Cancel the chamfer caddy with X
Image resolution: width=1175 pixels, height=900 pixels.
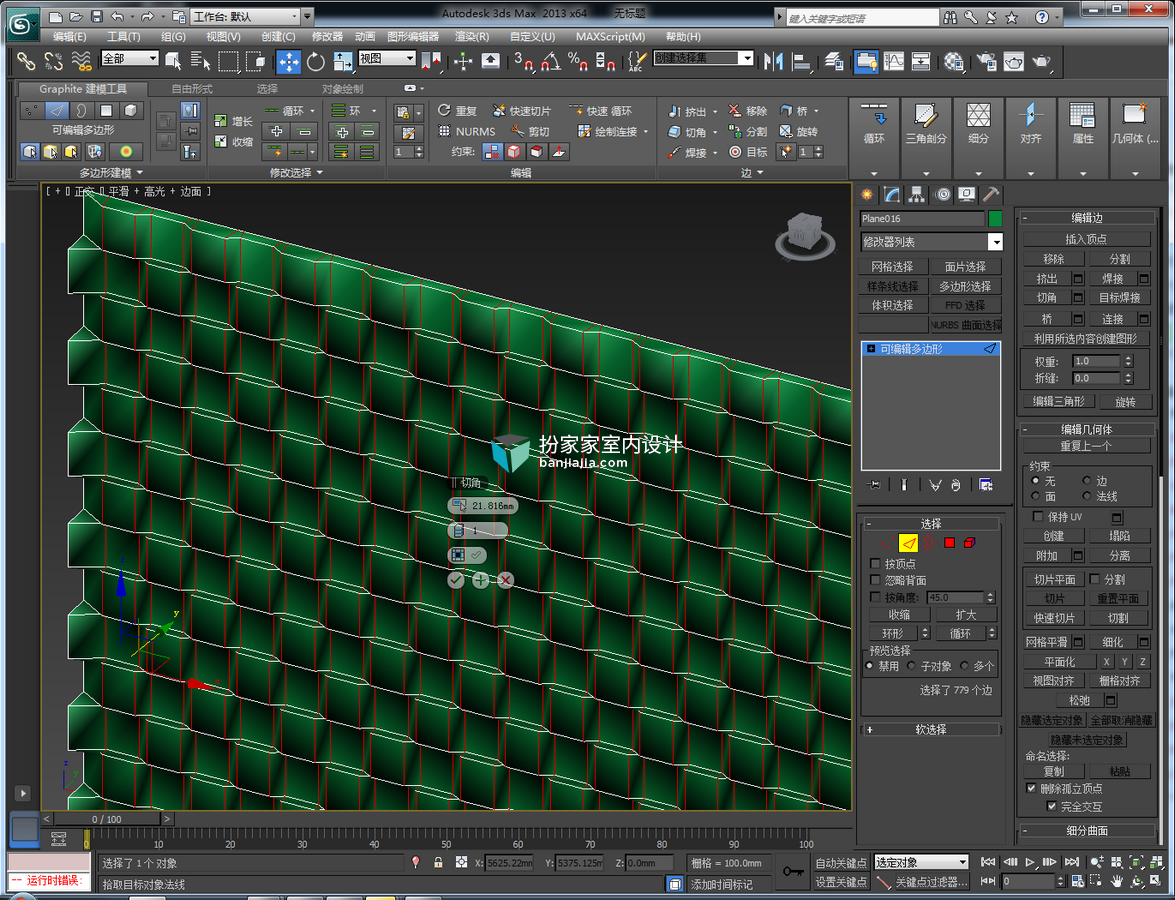(x=506, y=580)
